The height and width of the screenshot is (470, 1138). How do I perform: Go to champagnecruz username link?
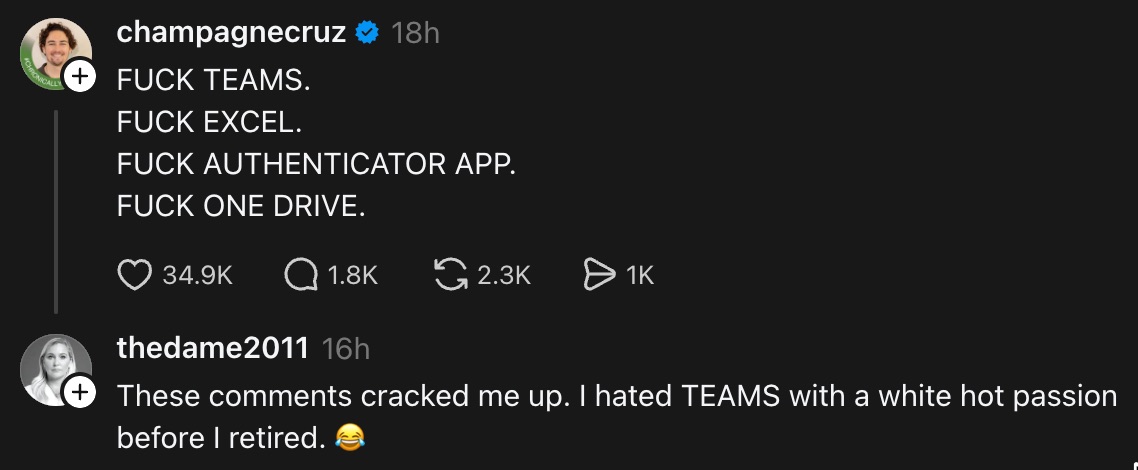click(x=231, y=33)
